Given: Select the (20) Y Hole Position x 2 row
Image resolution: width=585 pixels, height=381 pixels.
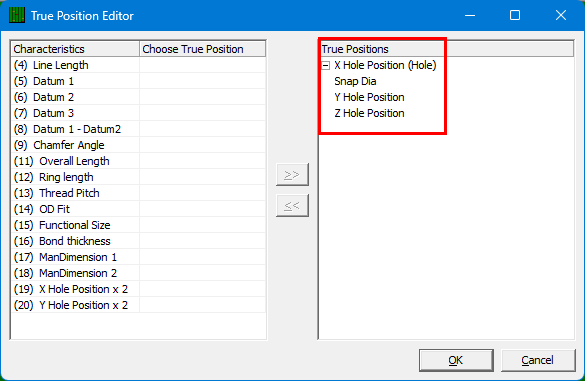Looking at the screenshot, I should (x=138, y=306).
